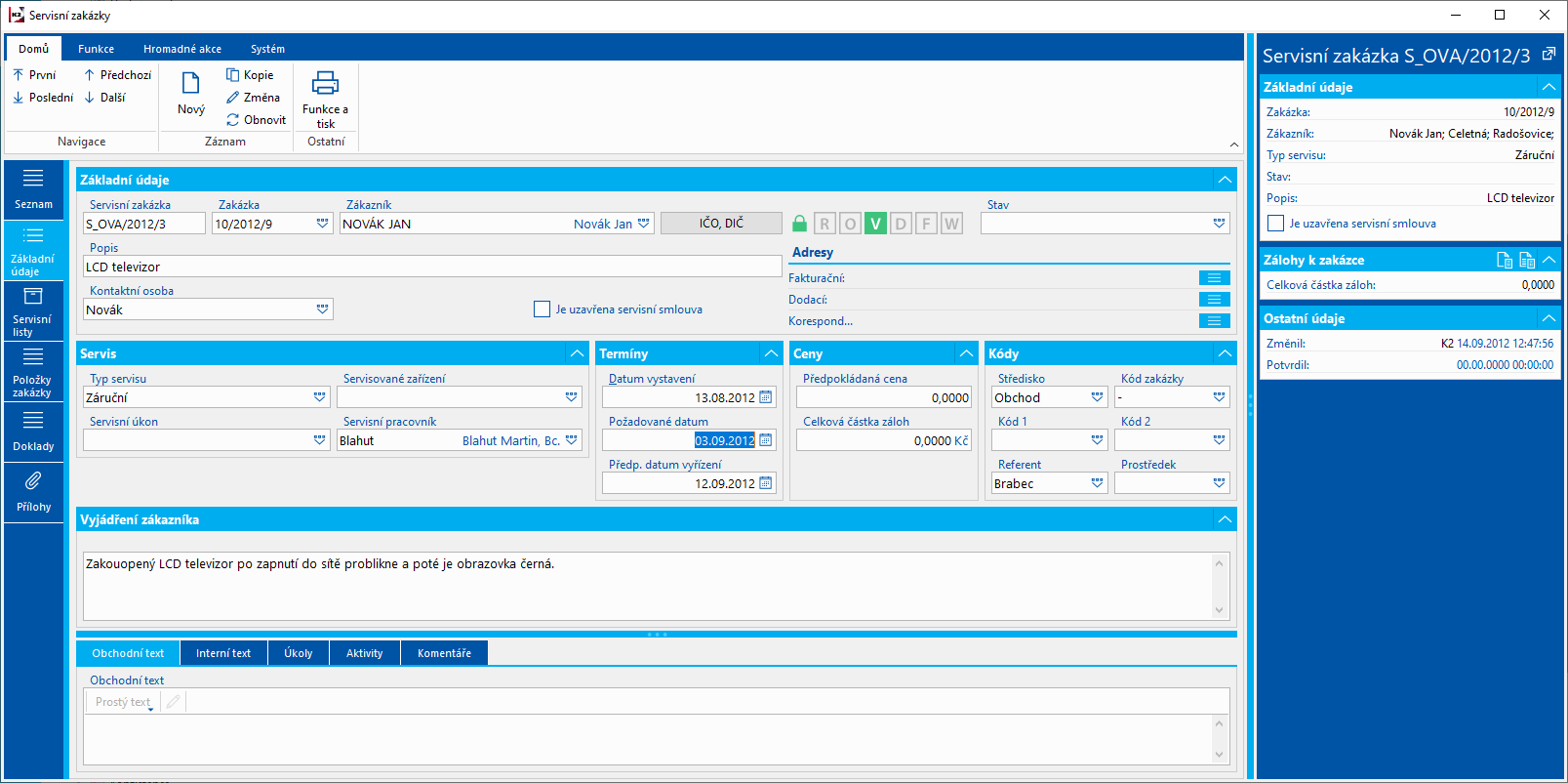Toggle the green V status flag
This screenshot has height=783, width=1568.
pyautogui.click(x=875, y=224)
